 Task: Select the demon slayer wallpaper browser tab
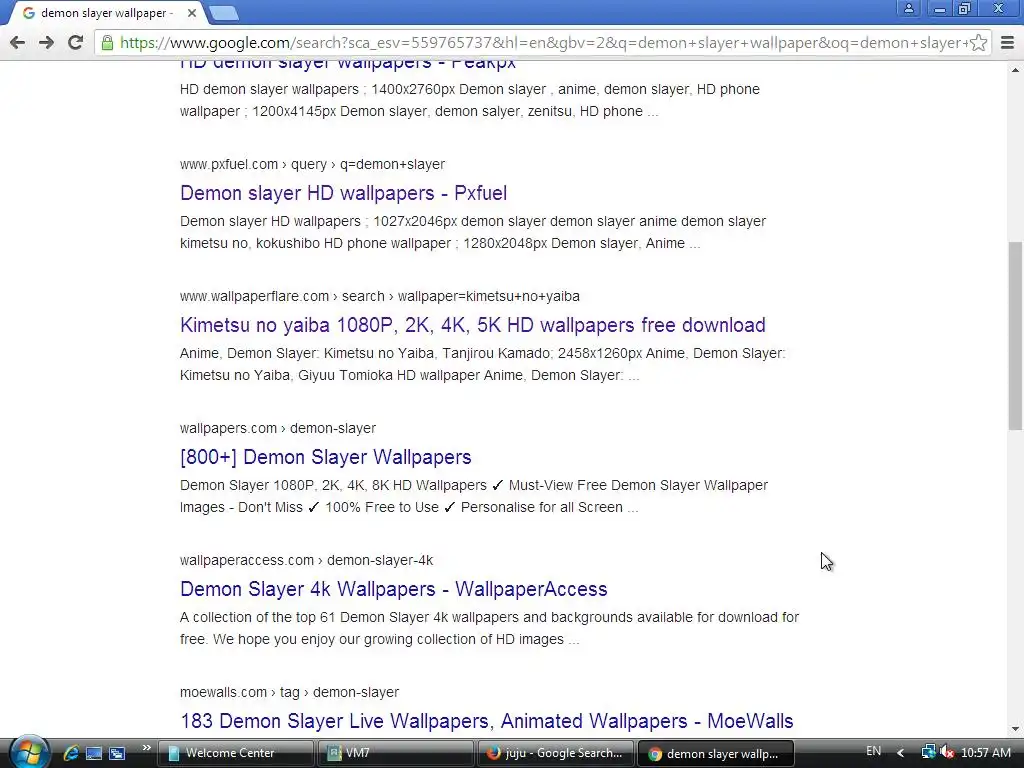pos(104,13)
